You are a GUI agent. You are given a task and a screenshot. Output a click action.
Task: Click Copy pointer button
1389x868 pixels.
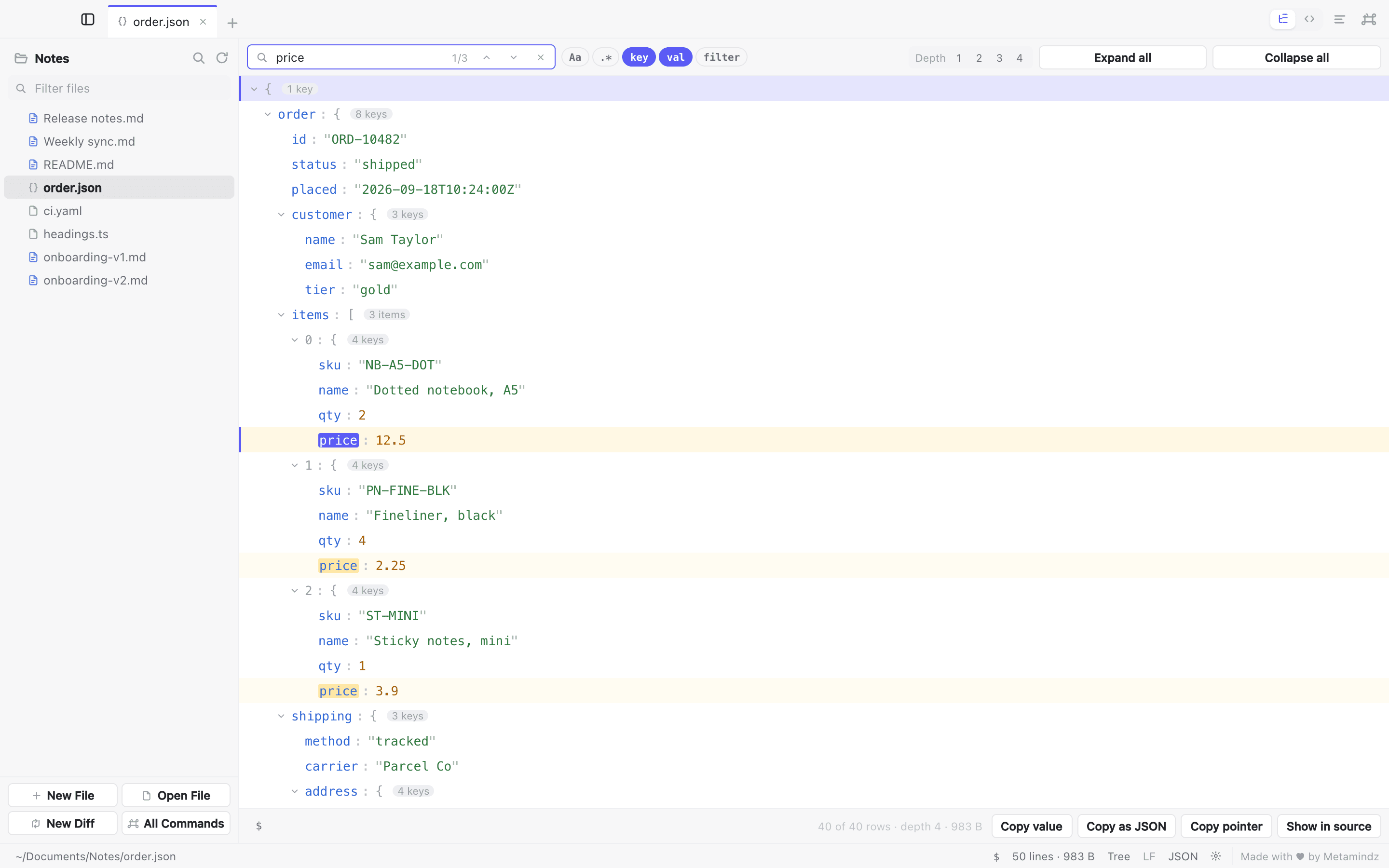coord(1226,826)
